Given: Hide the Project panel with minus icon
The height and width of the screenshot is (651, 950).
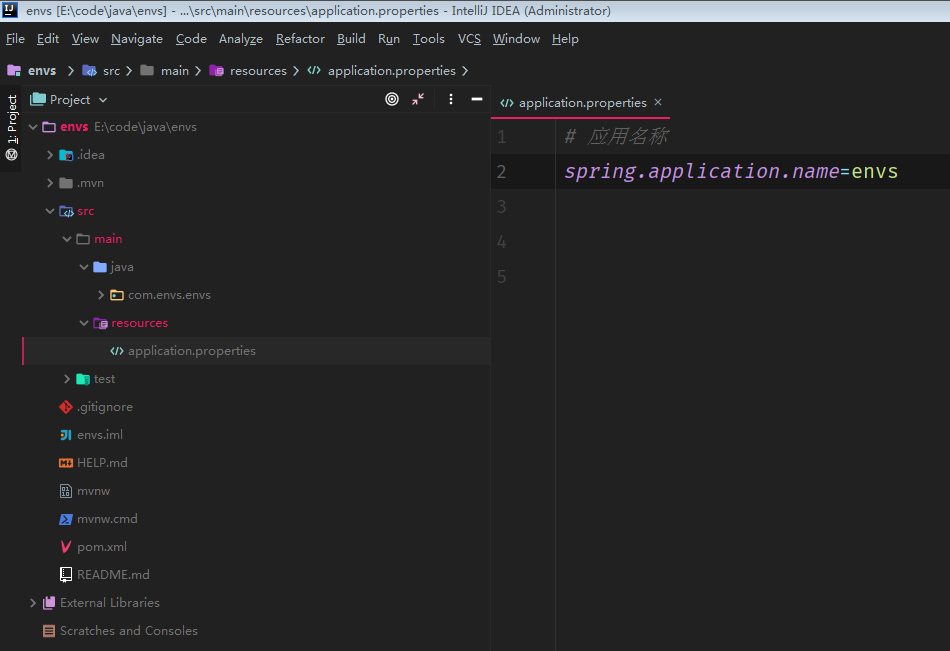Looking at the screenshot, I should click(477, 99).
